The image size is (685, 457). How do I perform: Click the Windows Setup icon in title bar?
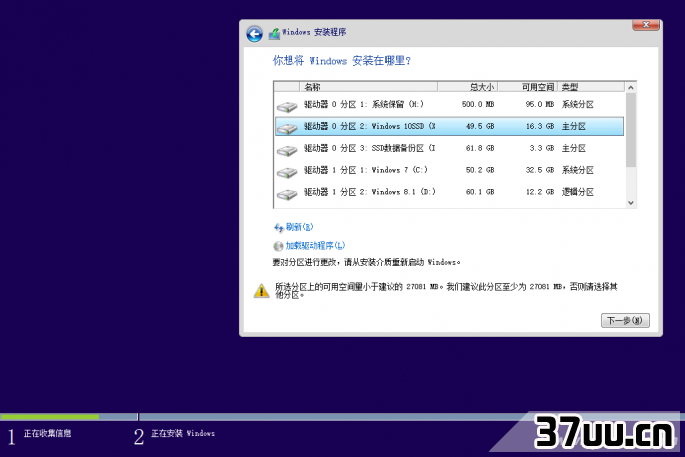[274, 33]
